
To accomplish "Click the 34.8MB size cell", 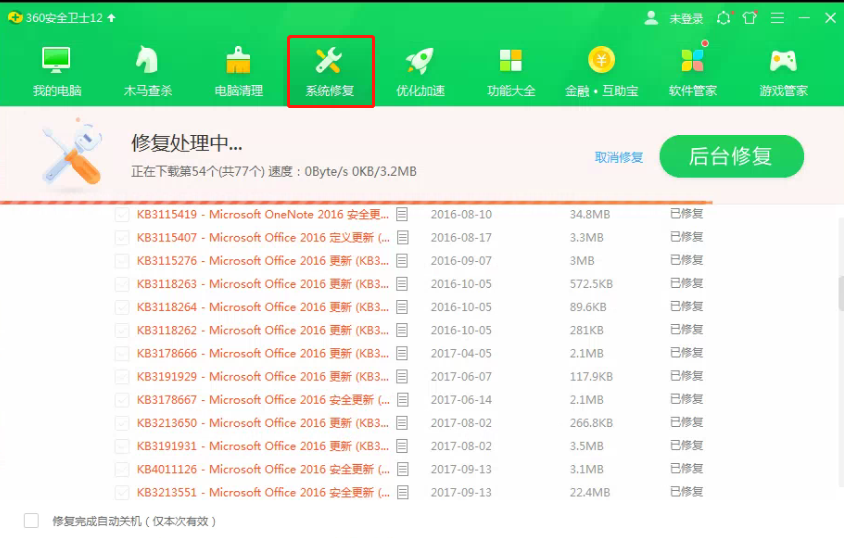I will pyautogui.click(x=590, y=215).
